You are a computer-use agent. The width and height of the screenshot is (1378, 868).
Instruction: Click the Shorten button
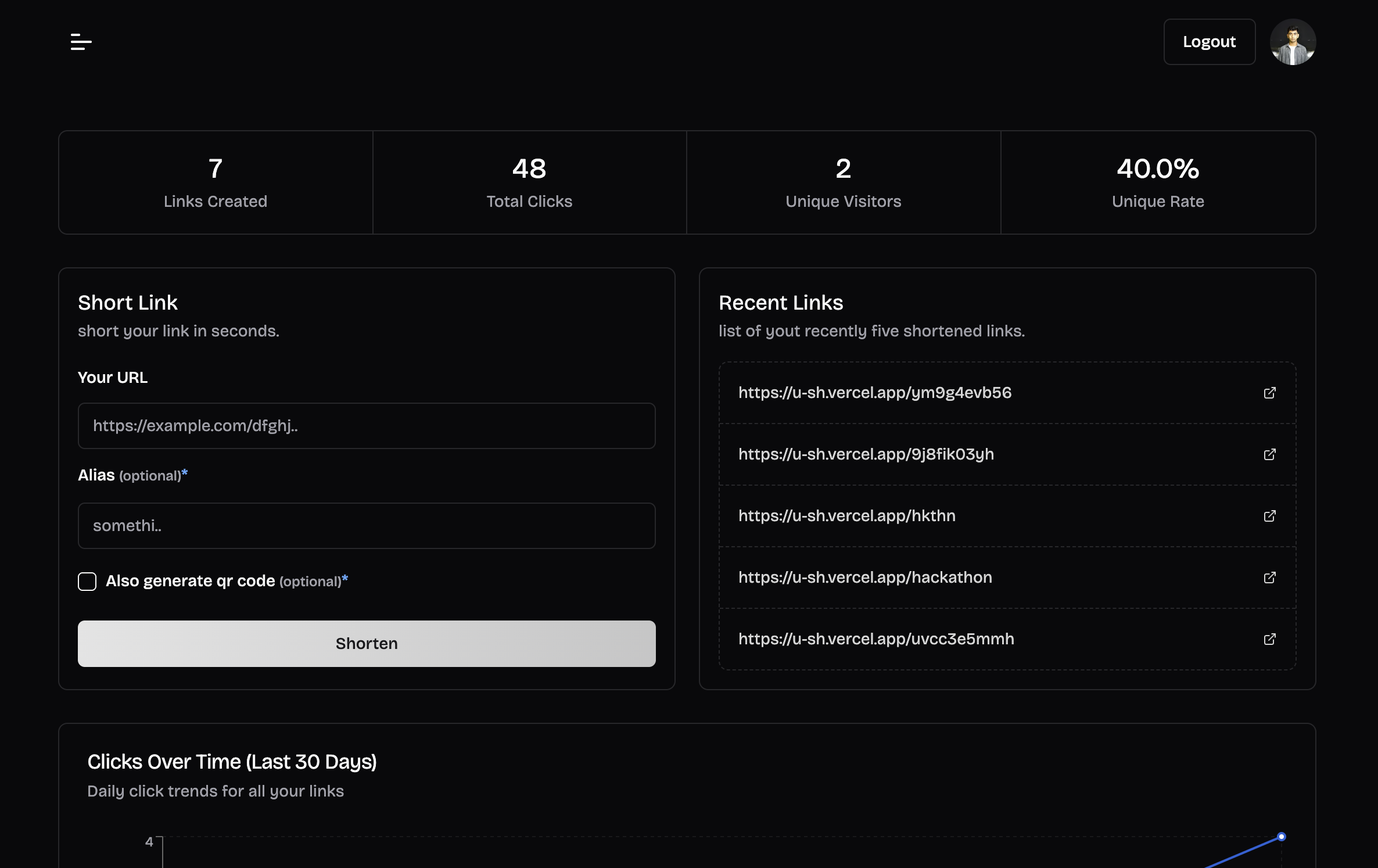[x=367, y=644]
